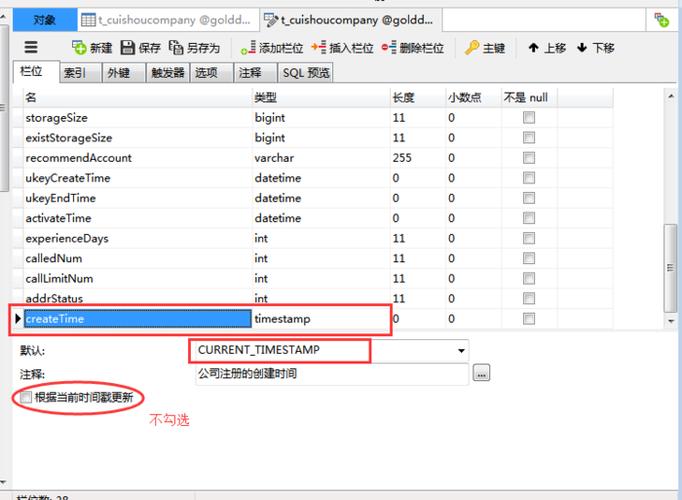This screenshot has width=682, height=500.
Task: Switch to the 选项 tab
Action: click(x=211, y=73)
